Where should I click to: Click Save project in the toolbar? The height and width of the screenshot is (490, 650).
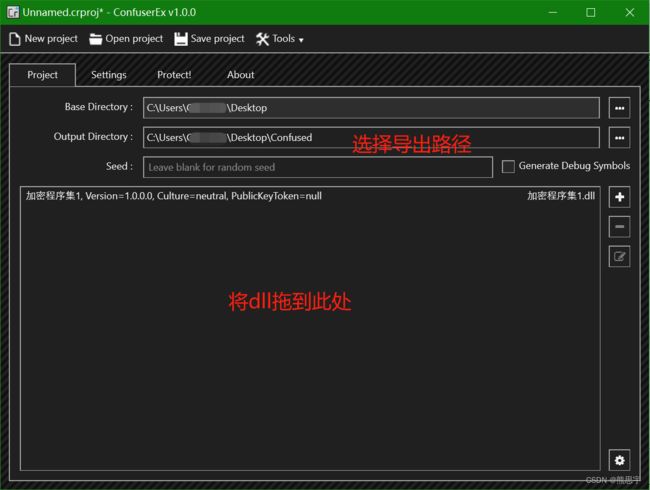pyautogui.click(x=209, y=39)
